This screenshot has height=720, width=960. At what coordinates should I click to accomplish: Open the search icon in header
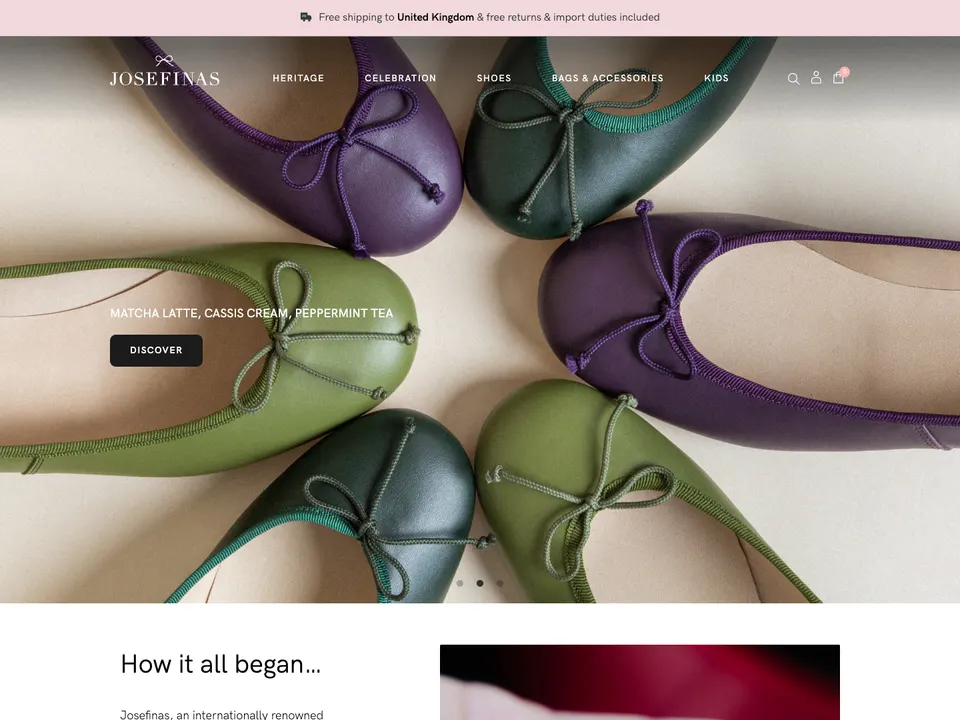tap(793, 78)
